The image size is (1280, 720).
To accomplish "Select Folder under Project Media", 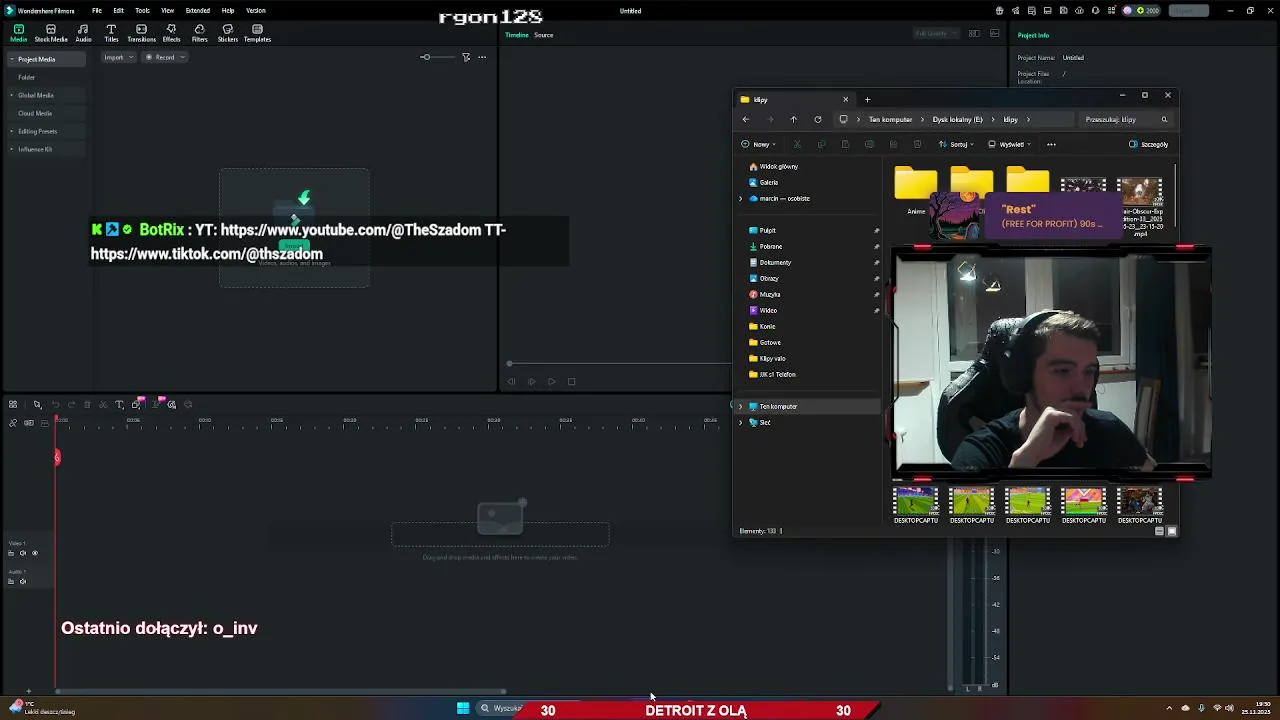I will (x=26, y=77).
